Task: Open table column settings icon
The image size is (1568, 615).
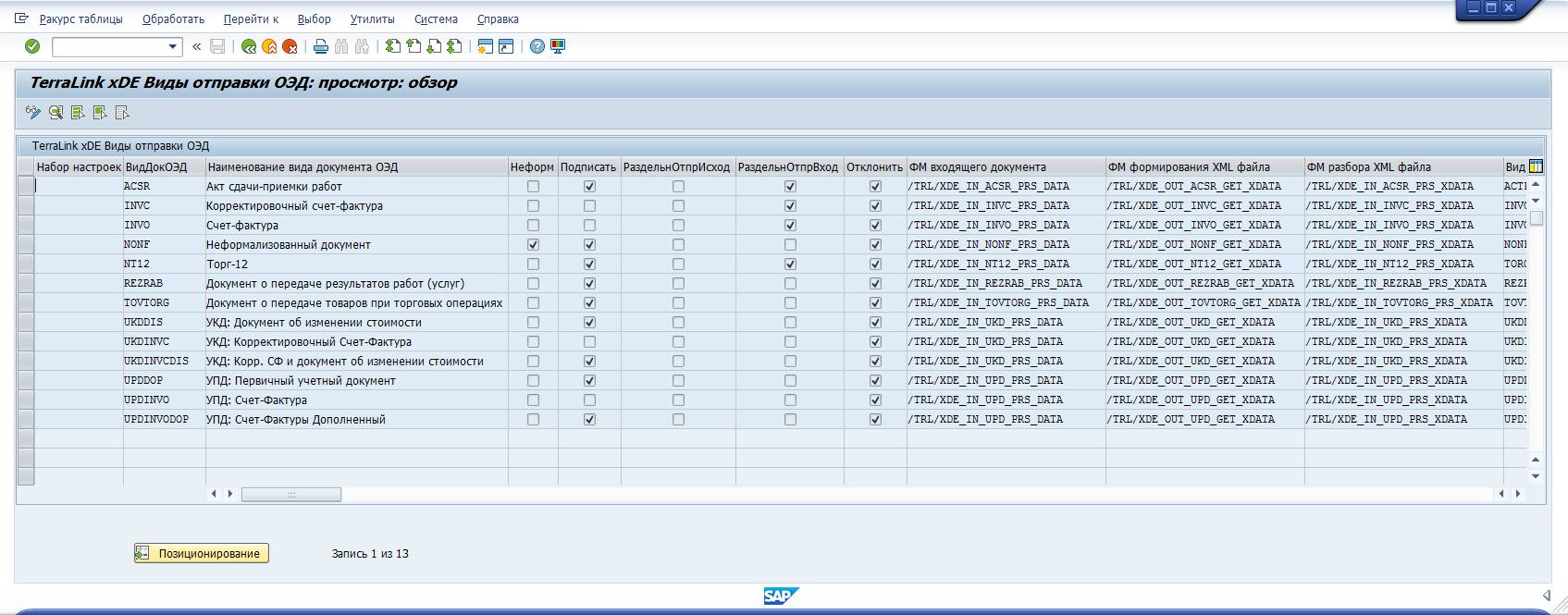Action: (1536, 166)
